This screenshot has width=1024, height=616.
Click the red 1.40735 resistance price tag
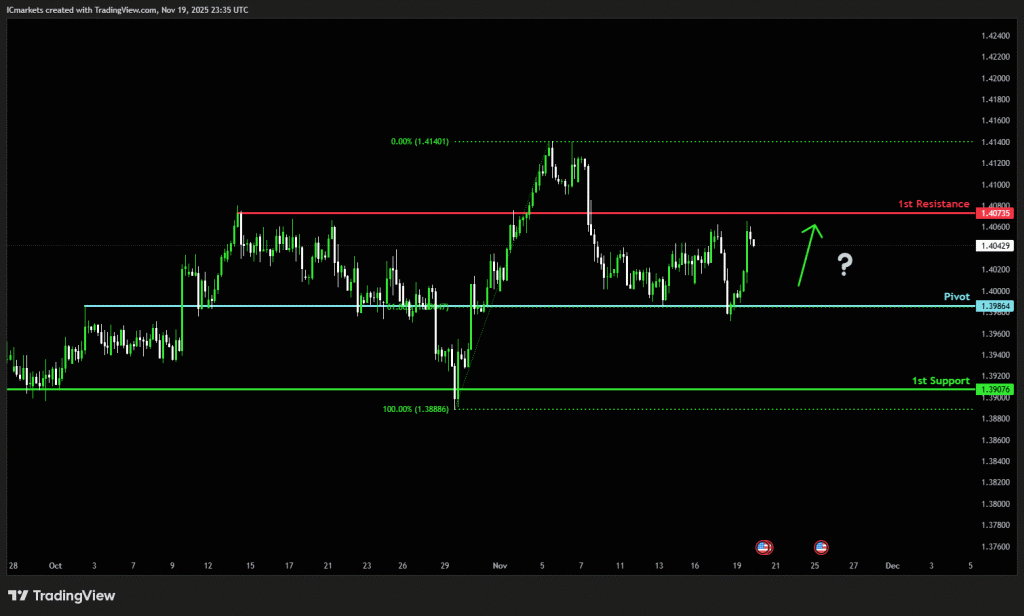pos(996,213)
